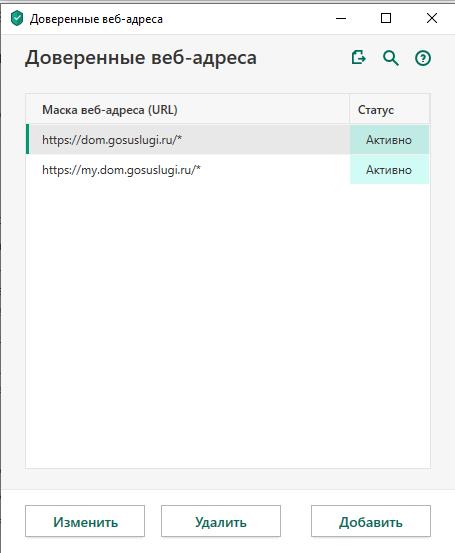
Task: Sort by Маска веб-адреса (URL) column header
Action: pyautogui.click(x=188, y=110)
